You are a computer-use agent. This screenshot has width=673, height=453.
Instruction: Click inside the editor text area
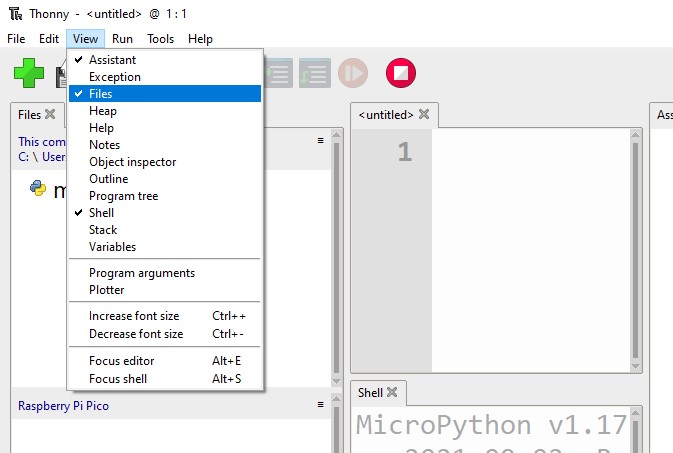[531, 250]
